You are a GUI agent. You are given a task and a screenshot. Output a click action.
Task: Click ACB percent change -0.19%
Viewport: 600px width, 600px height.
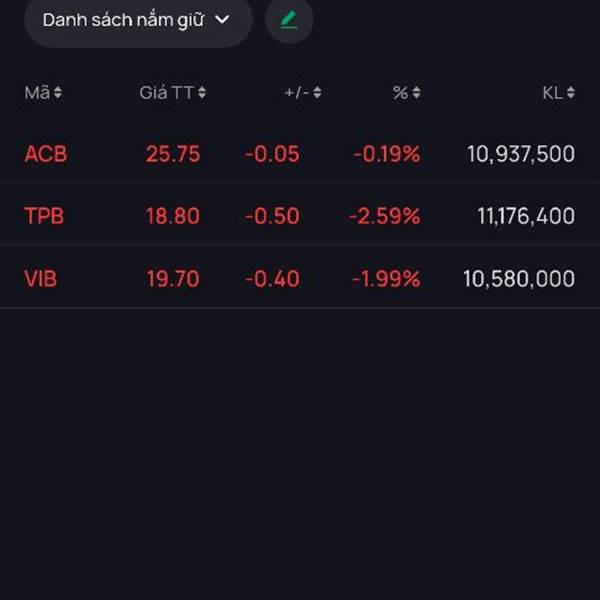pyautogui.click(x=387, y=154)
